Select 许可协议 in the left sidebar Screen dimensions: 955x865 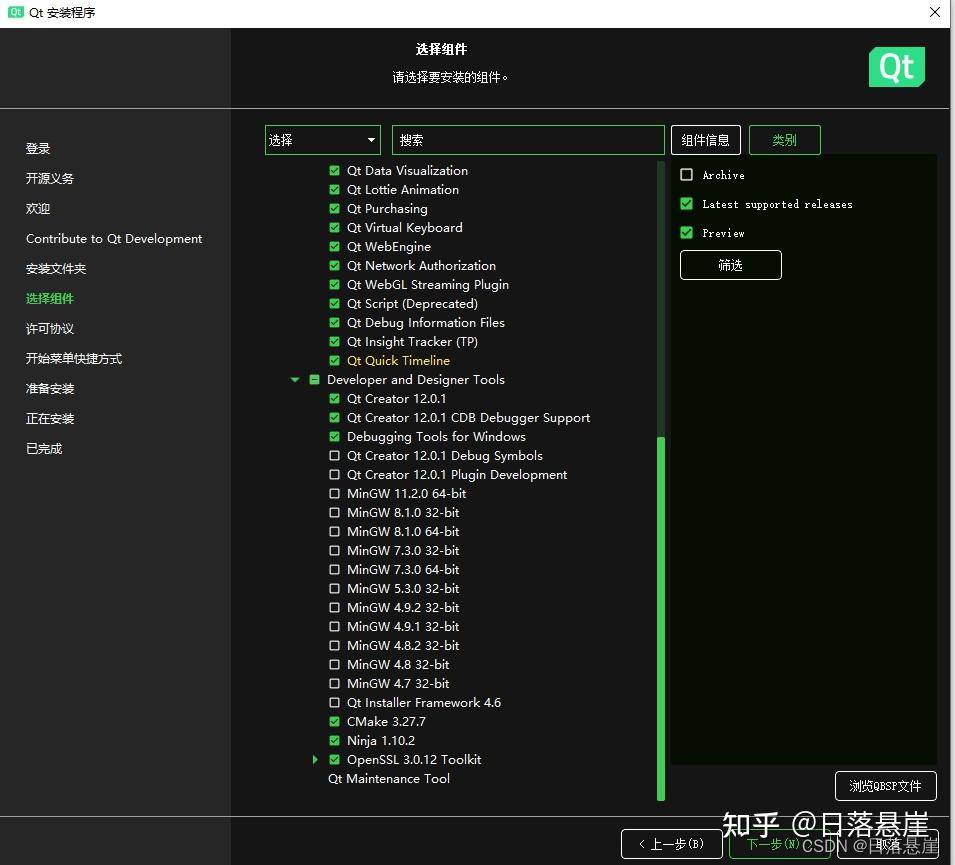click(49, 328)
